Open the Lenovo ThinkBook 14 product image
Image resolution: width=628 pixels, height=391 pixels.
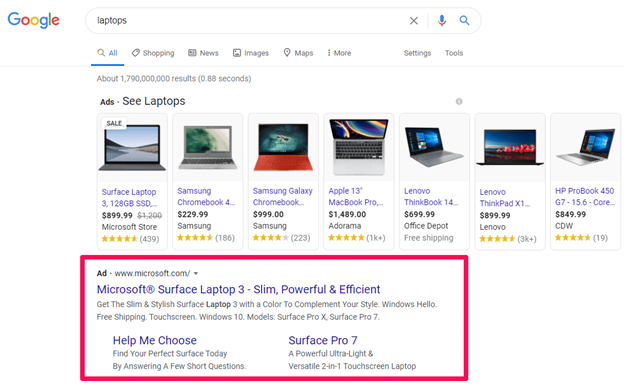pos(434,147)
